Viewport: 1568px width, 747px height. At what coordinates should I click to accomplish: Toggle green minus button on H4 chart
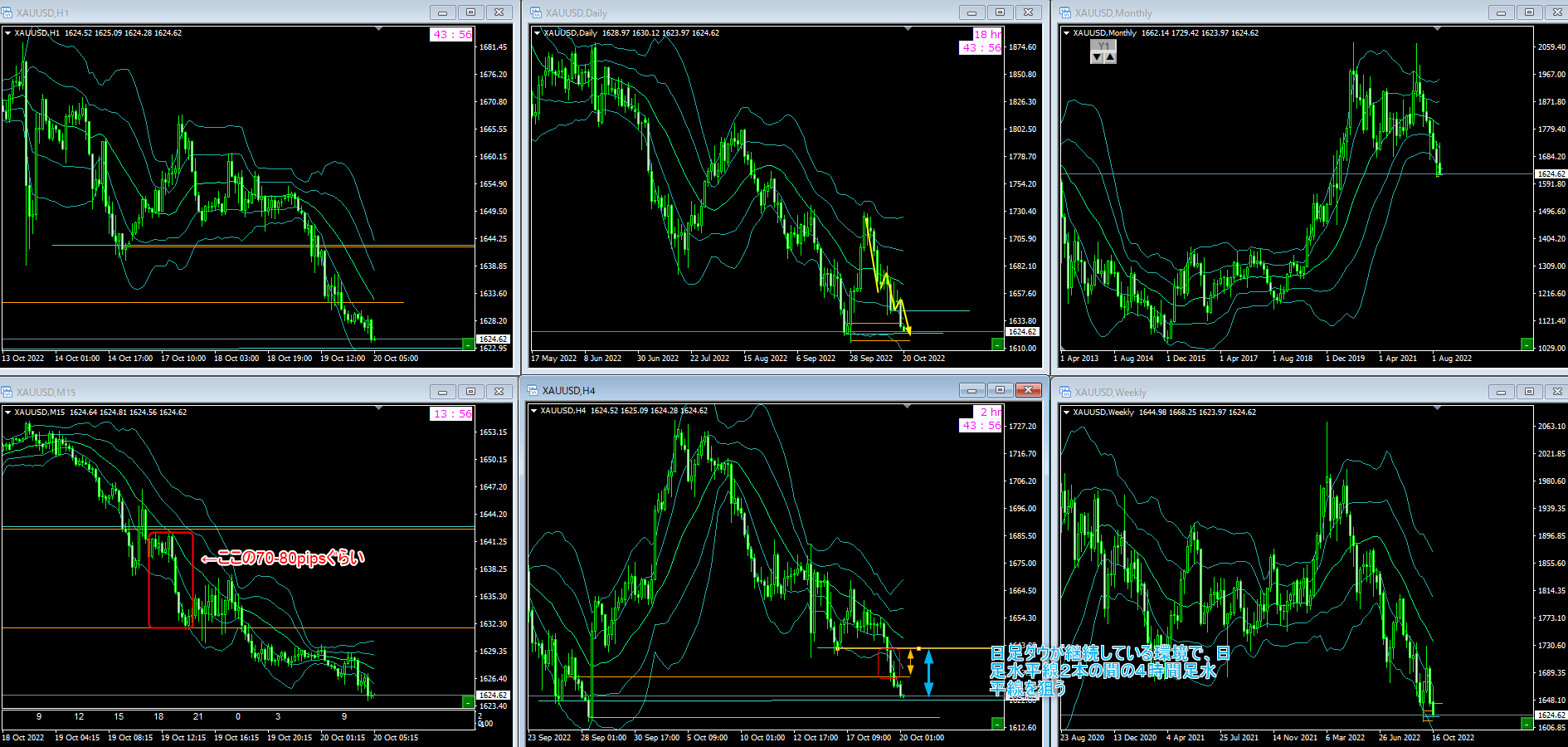[x=997, y=724]
